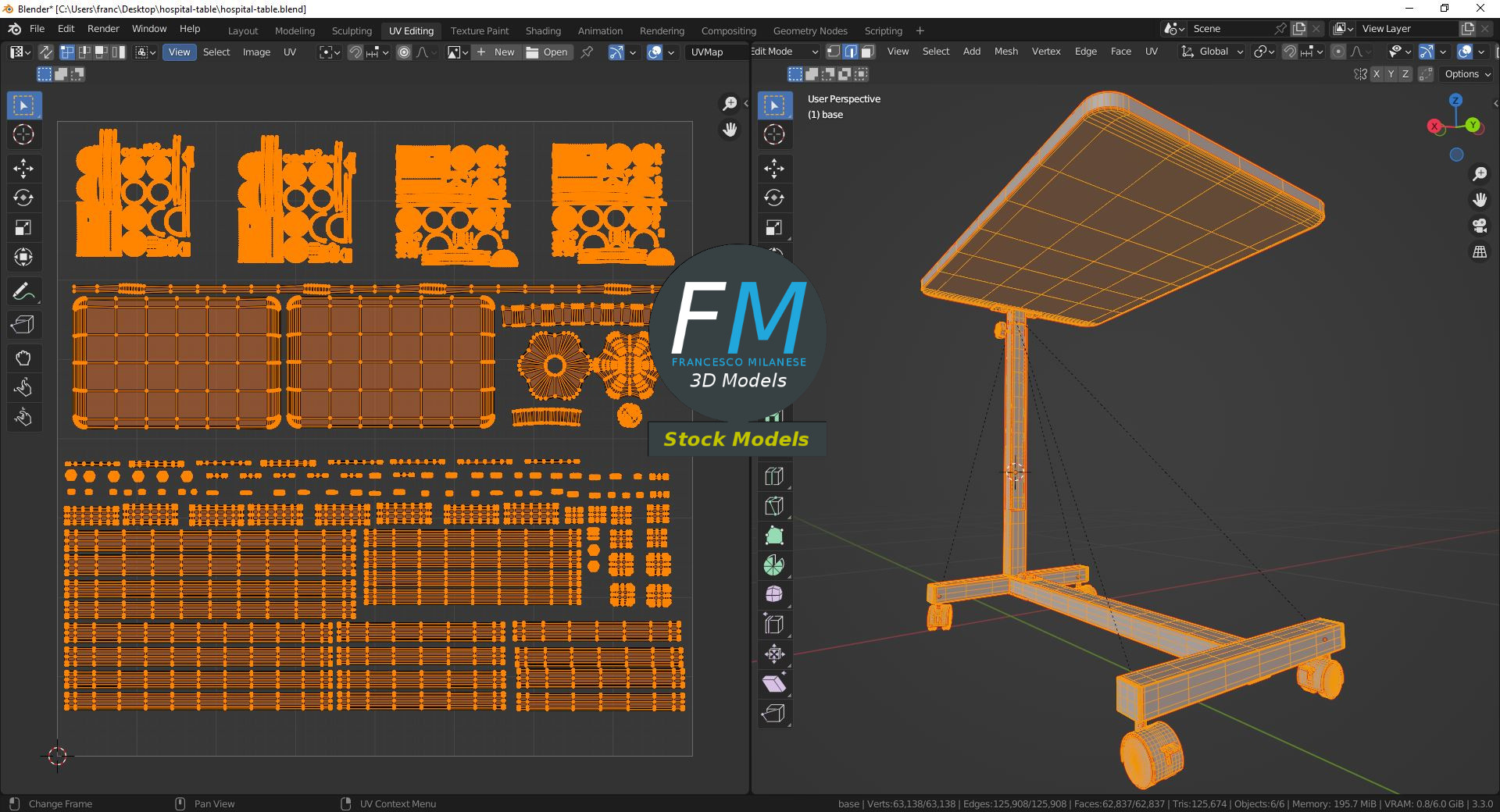This screenshot has height=812, width=1500.
Task: Select the Edge Slide tool
Action: coord(774,625)
